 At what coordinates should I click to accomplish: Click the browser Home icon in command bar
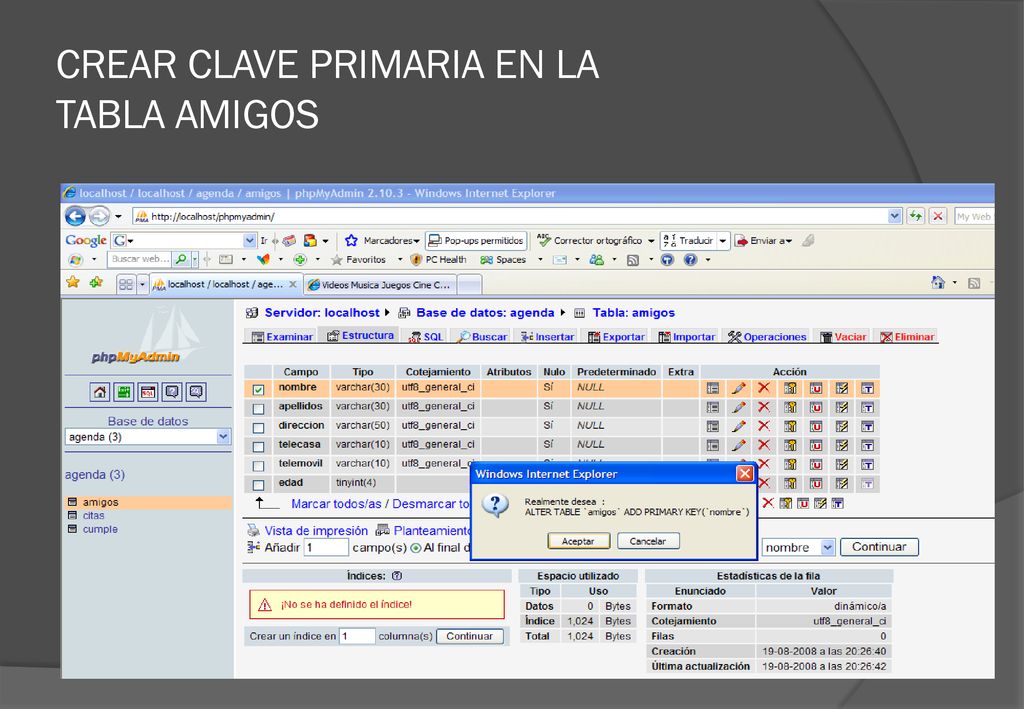click(x=938, y=282)
